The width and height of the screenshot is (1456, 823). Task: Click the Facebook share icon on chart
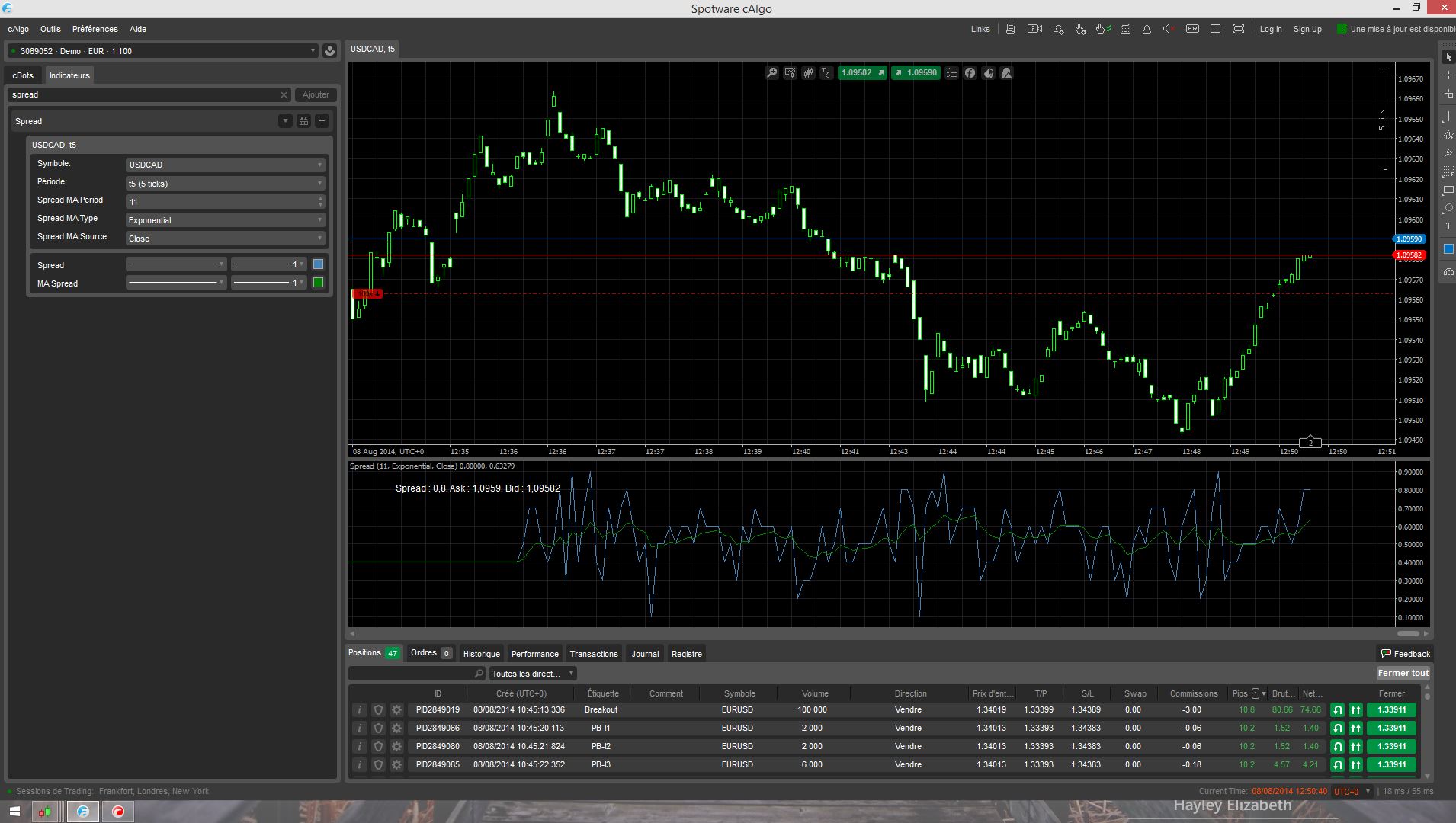pos(970,73)
